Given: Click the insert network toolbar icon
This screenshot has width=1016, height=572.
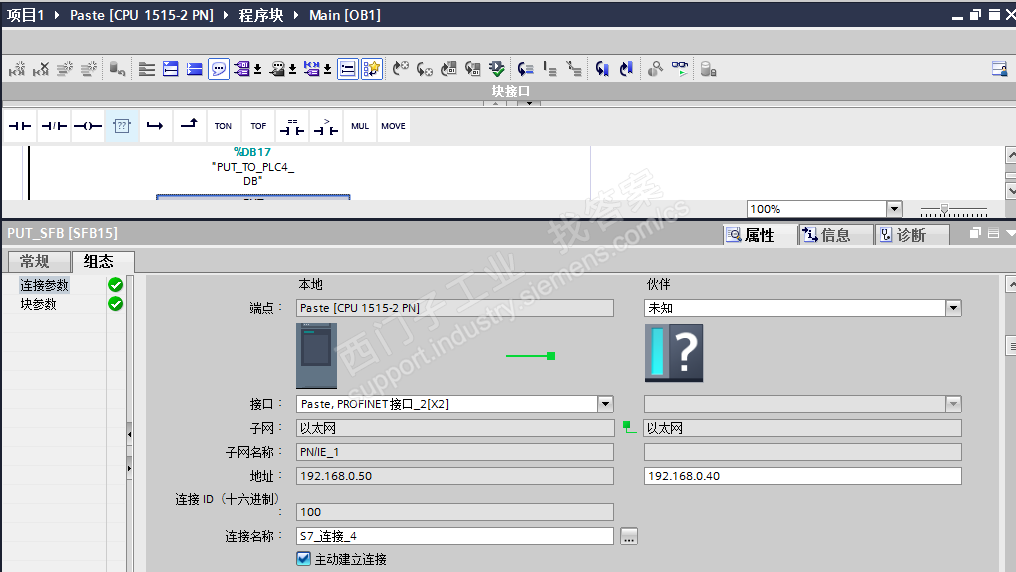Looking at the screenshot, I should tap(17, 69).
